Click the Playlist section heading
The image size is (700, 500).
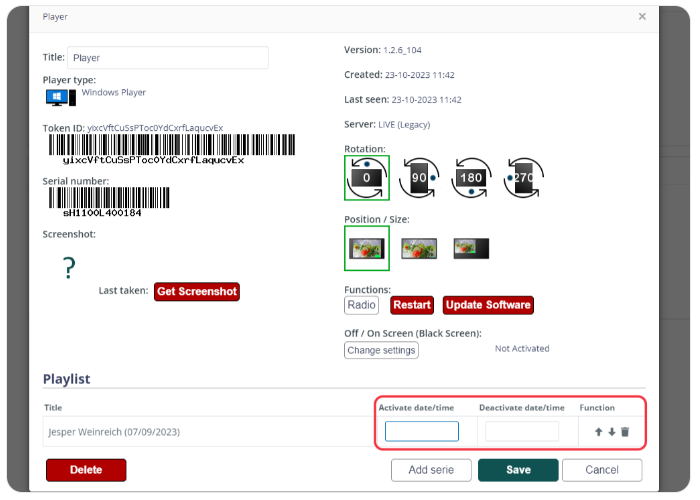pos(67,379)
